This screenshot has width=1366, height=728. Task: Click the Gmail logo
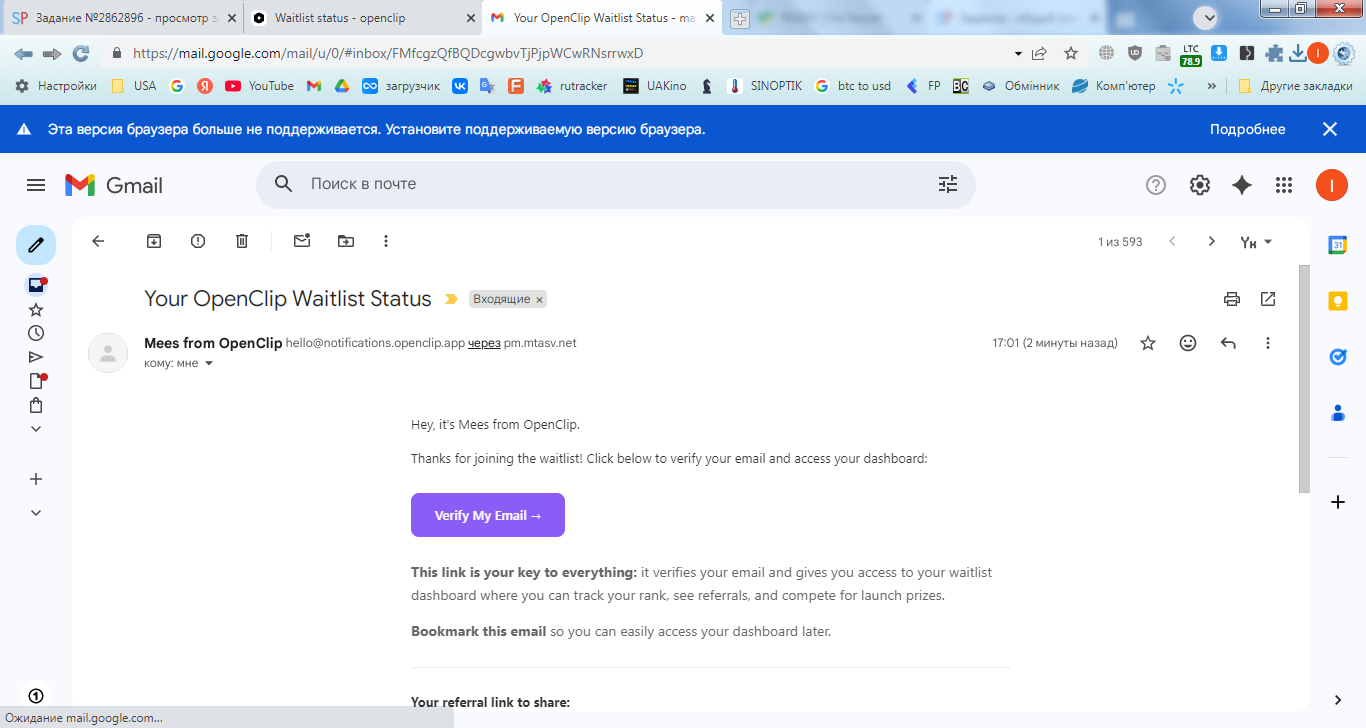(114, 185)
